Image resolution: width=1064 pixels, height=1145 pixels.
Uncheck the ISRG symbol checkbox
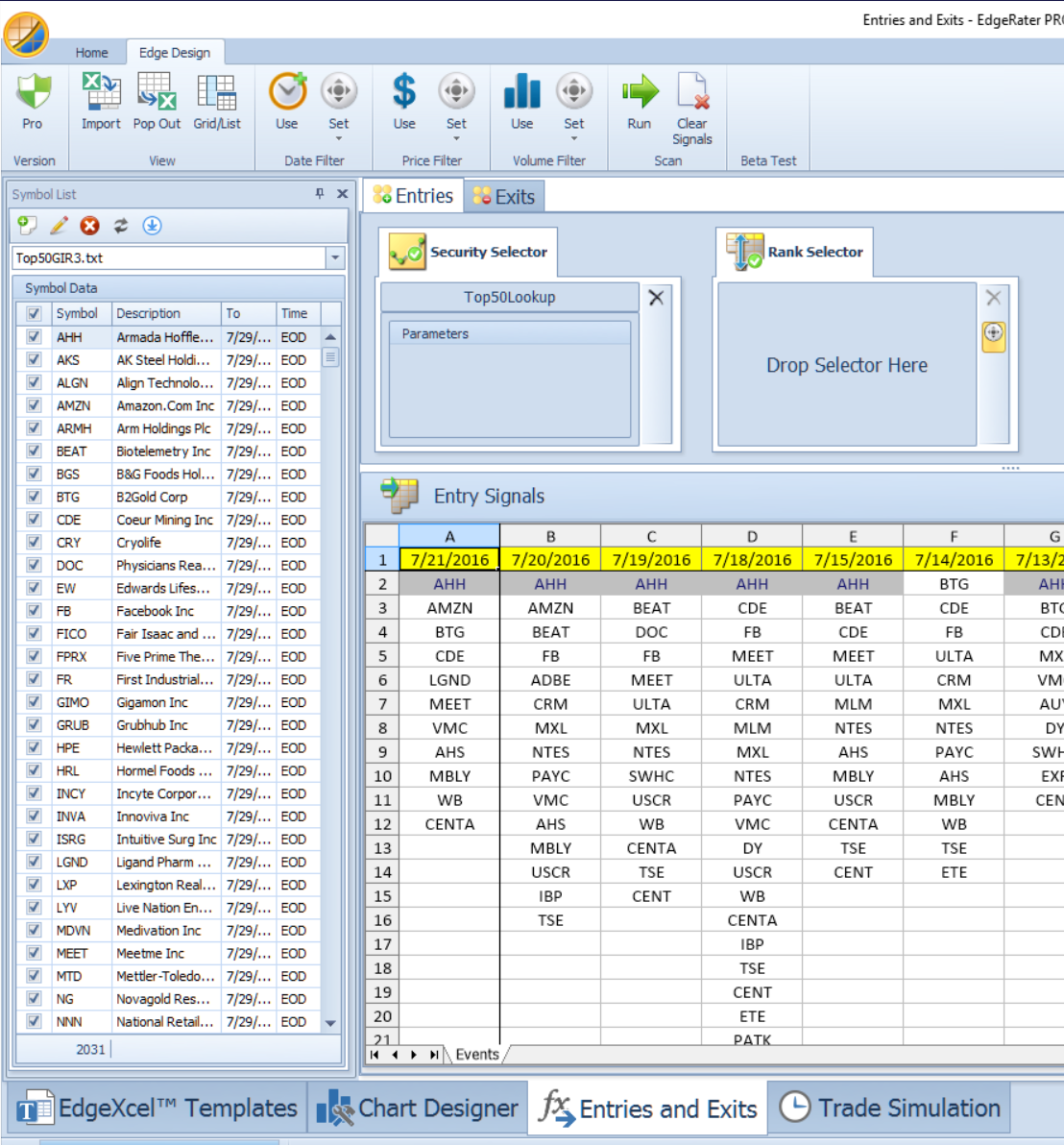pos(34,839)
